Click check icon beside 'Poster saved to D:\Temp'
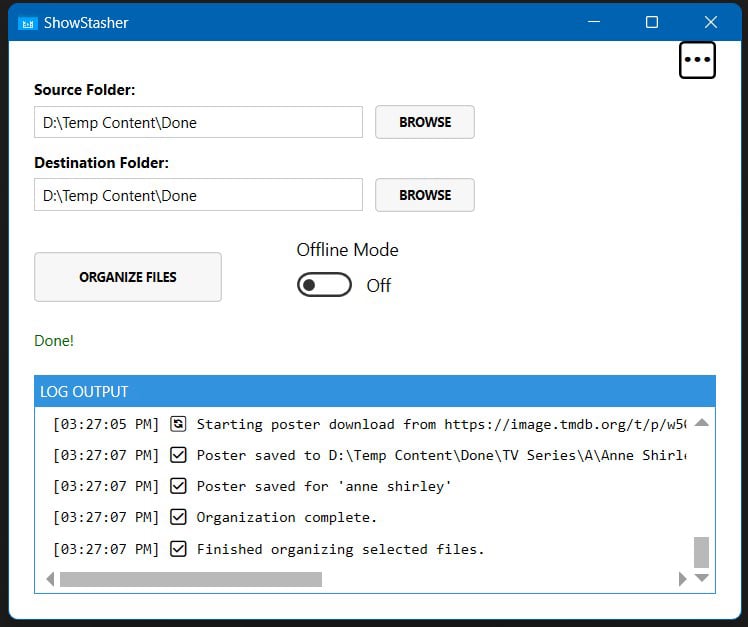 178,455
